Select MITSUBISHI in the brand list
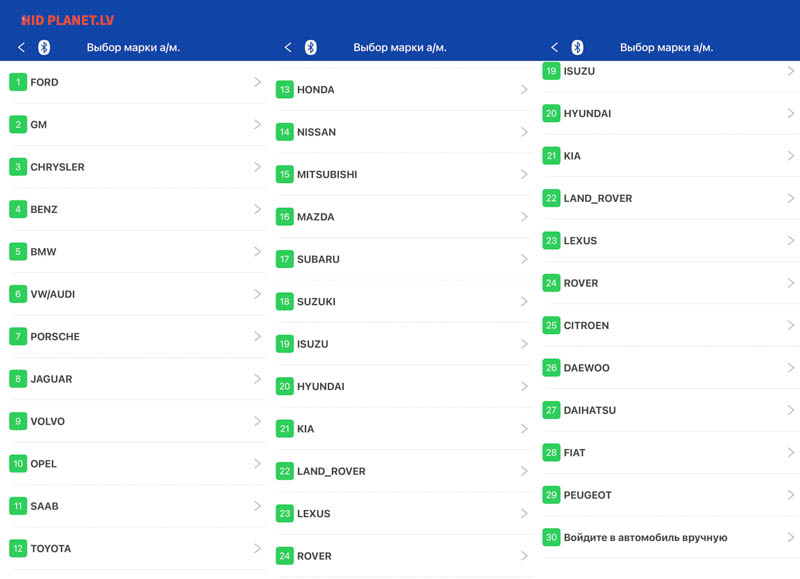The width and height of the screenshot is (800, 579). pos(327,175)
